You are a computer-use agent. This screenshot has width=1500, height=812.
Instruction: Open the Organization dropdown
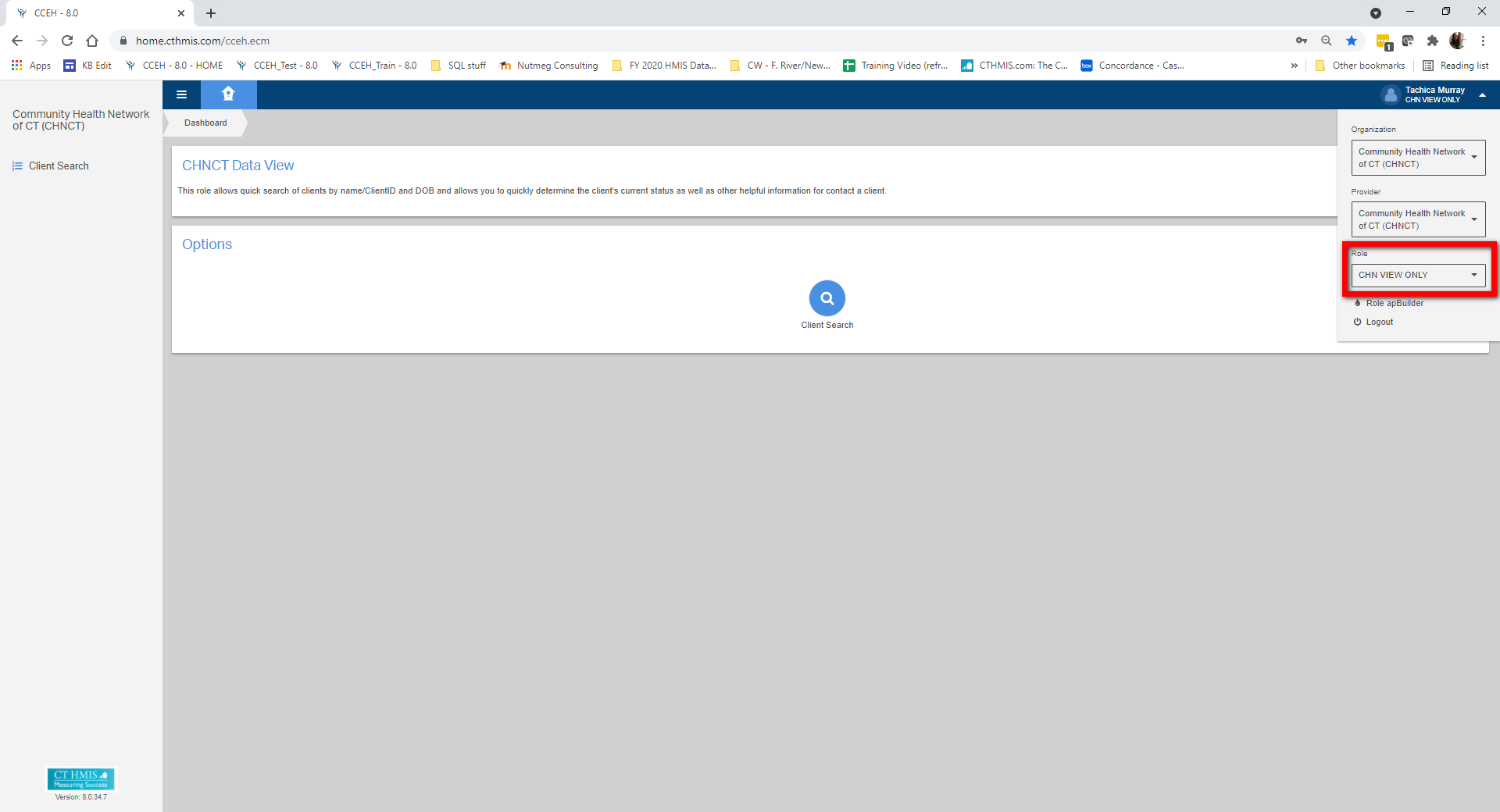[x=1417, y=158]
